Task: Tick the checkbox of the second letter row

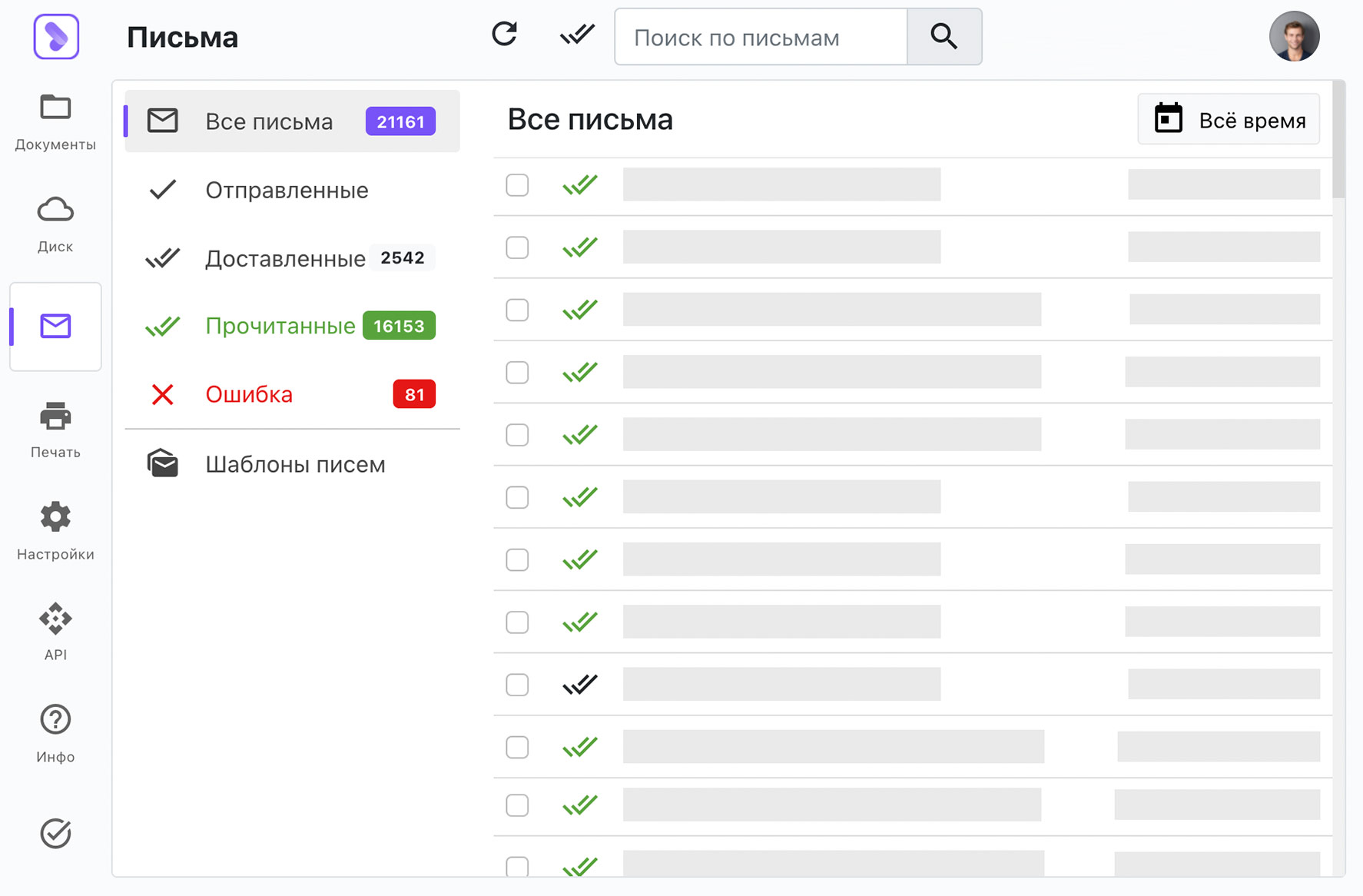Action: coord(517,247)
